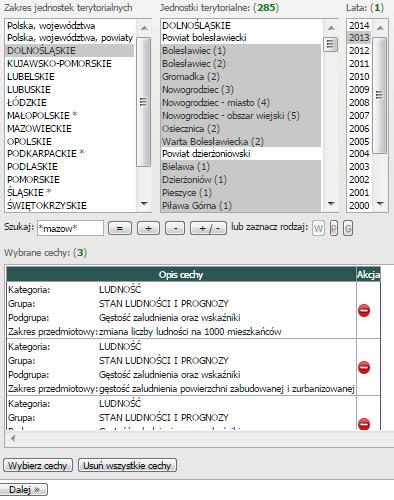The image size is (394, 500).
Task: Select LUBUSKIE in the range list
Action: 70,90
